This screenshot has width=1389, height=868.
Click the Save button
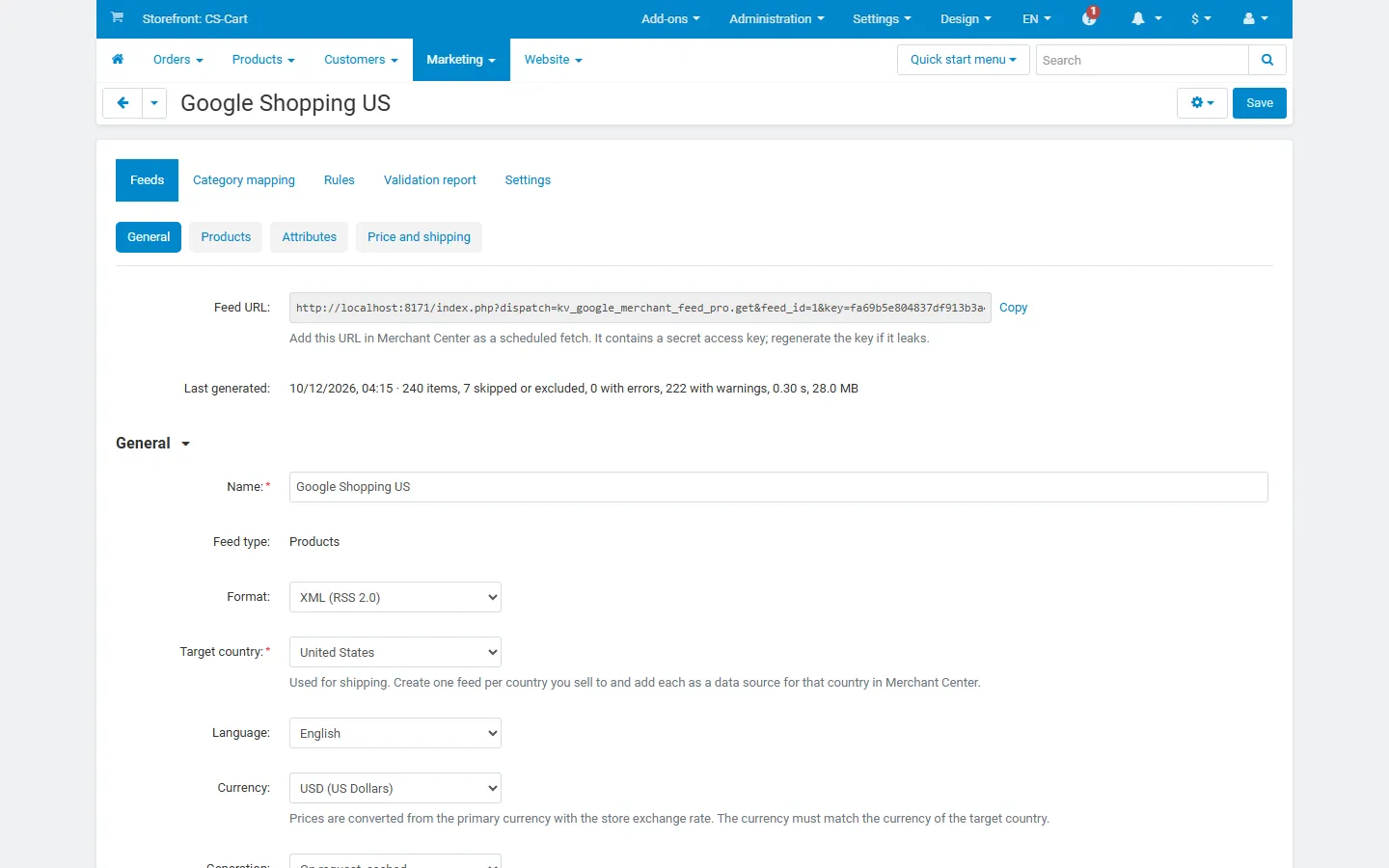click(x=1260, y=103)
